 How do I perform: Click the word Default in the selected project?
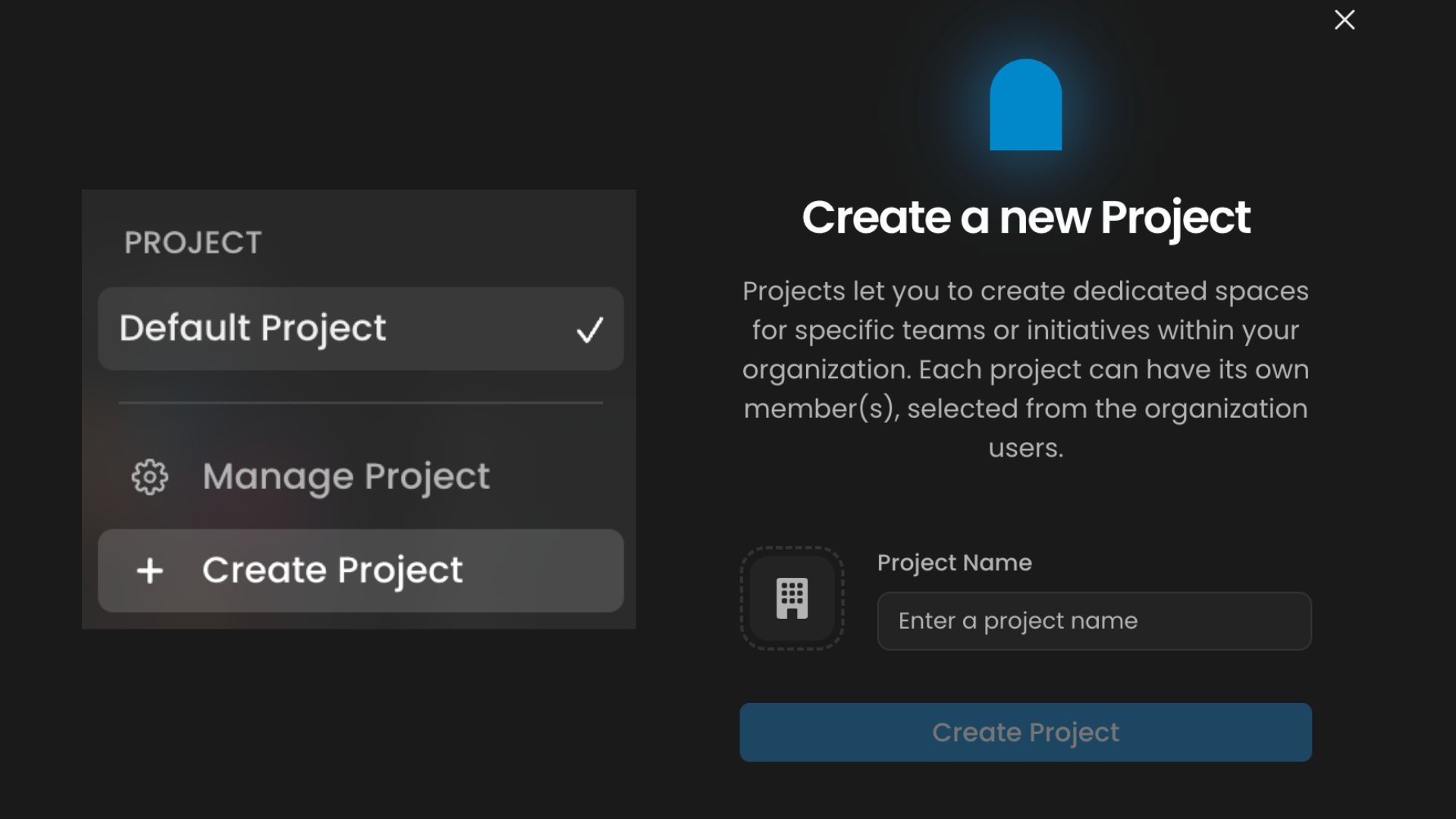[x=184, y=328]
